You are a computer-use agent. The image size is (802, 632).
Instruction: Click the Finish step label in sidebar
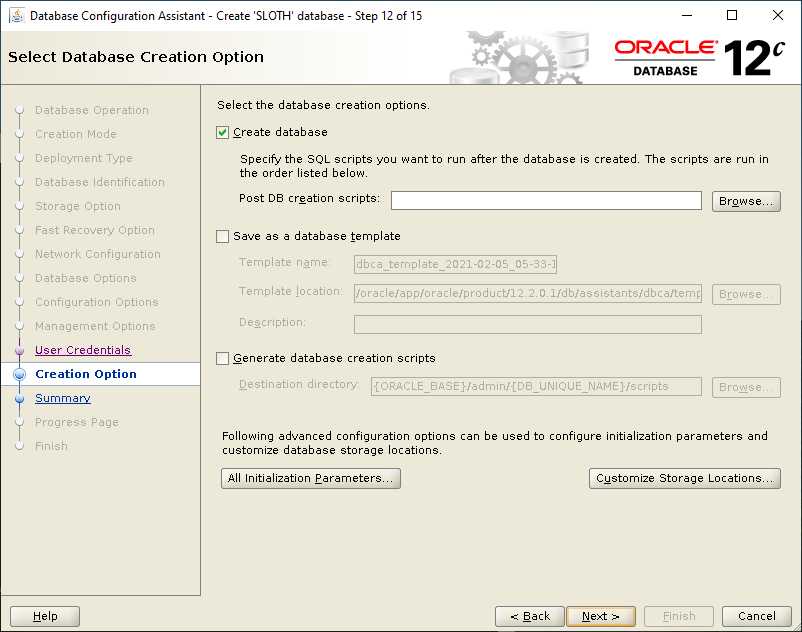[51, 446]
